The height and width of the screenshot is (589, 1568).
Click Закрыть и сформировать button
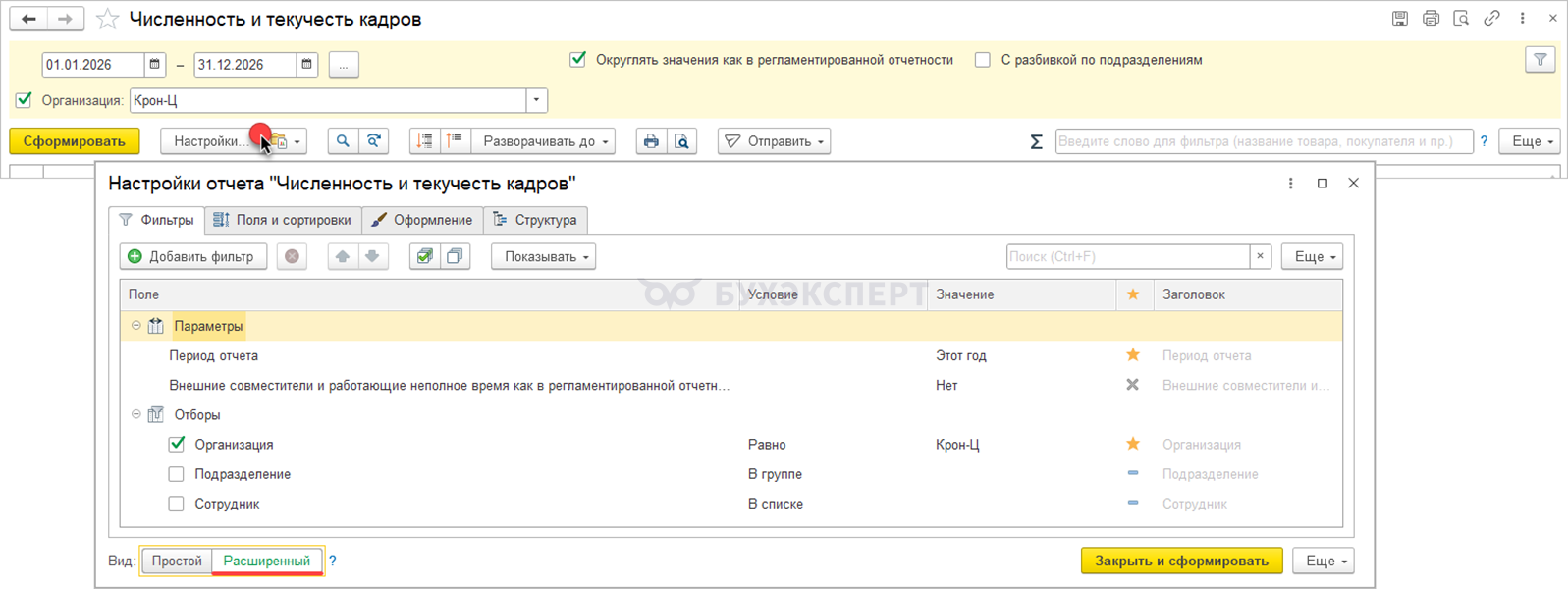tap(1181, 561)
